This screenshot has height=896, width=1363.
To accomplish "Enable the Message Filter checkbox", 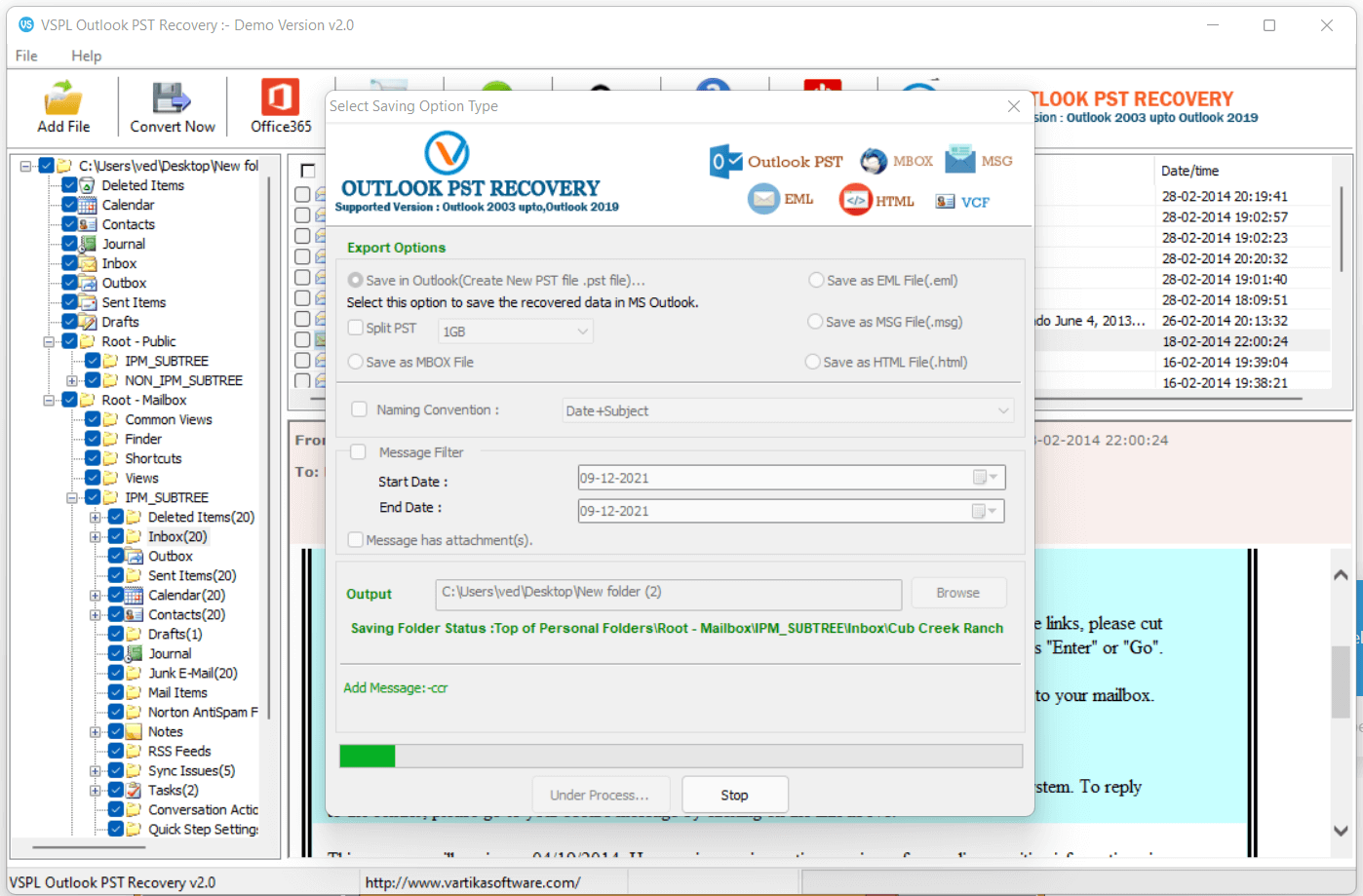I will (x=359, y=452).
